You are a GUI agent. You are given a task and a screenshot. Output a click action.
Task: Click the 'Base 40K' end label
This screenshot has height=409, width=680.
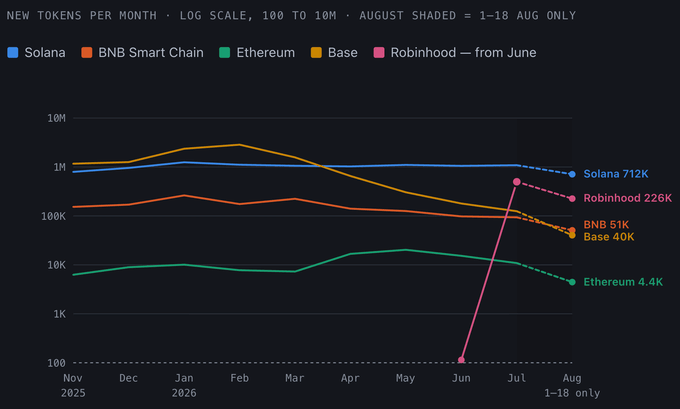tap(609, 237)
